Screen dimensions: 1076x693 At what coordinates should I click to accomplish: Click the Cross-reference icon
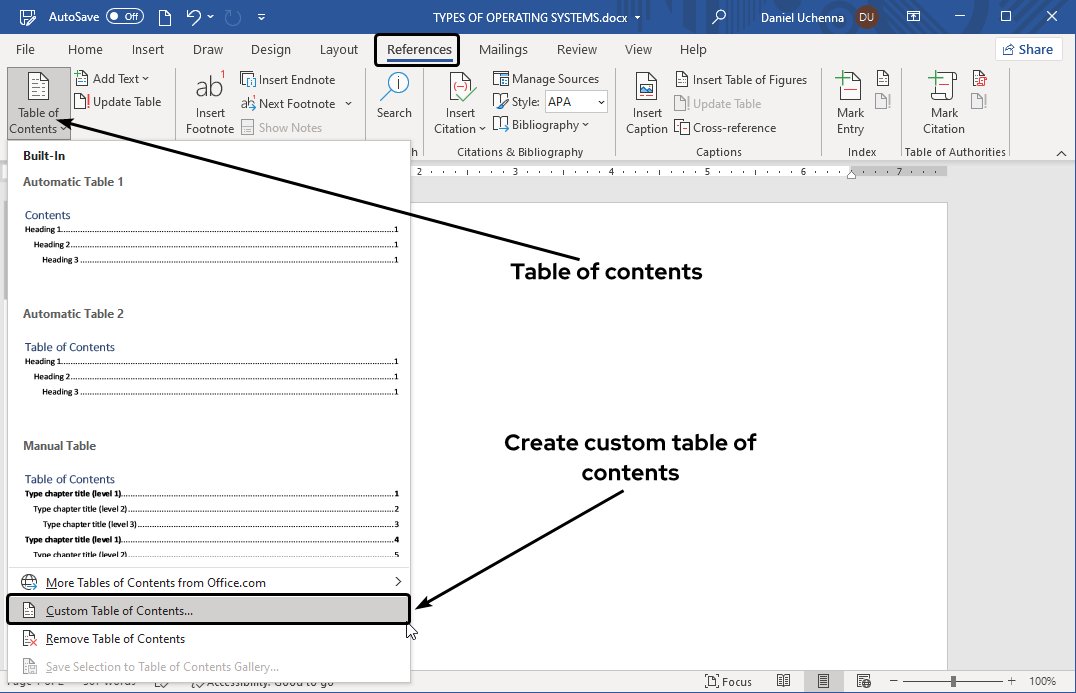coord(724,127)
